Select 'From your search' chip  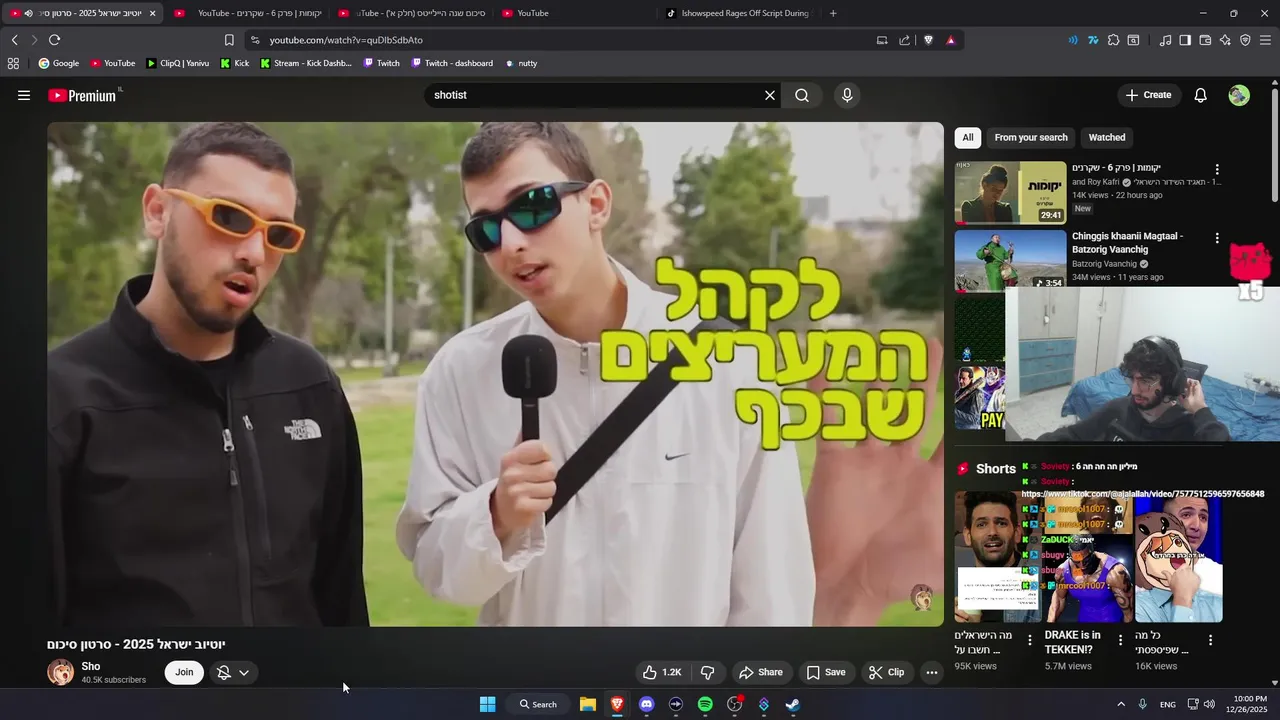coord(1031,137)
